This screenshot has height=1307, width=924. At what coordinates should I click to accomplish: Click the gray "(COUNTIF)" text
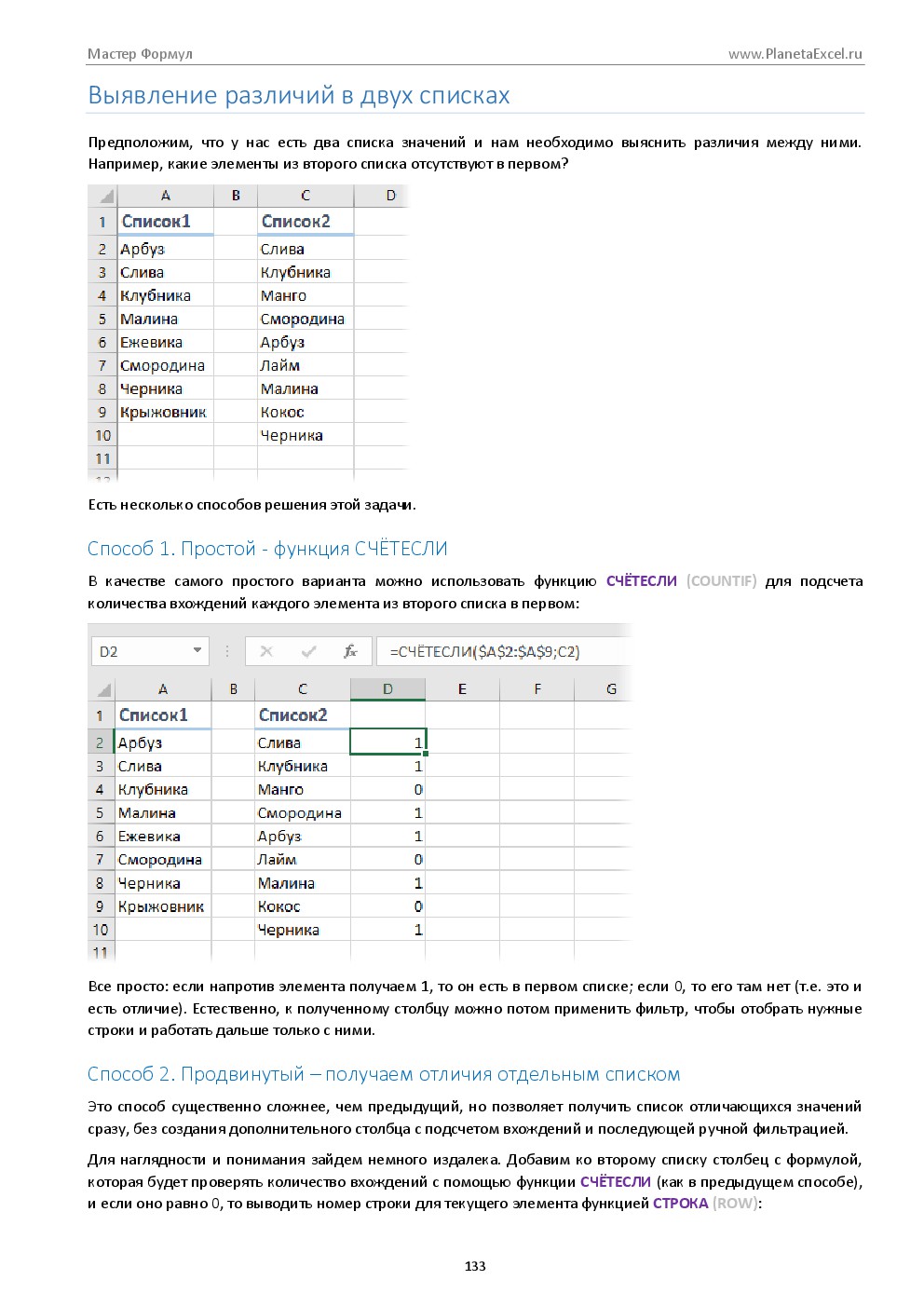pyautogui.click(x=721, y=580)
